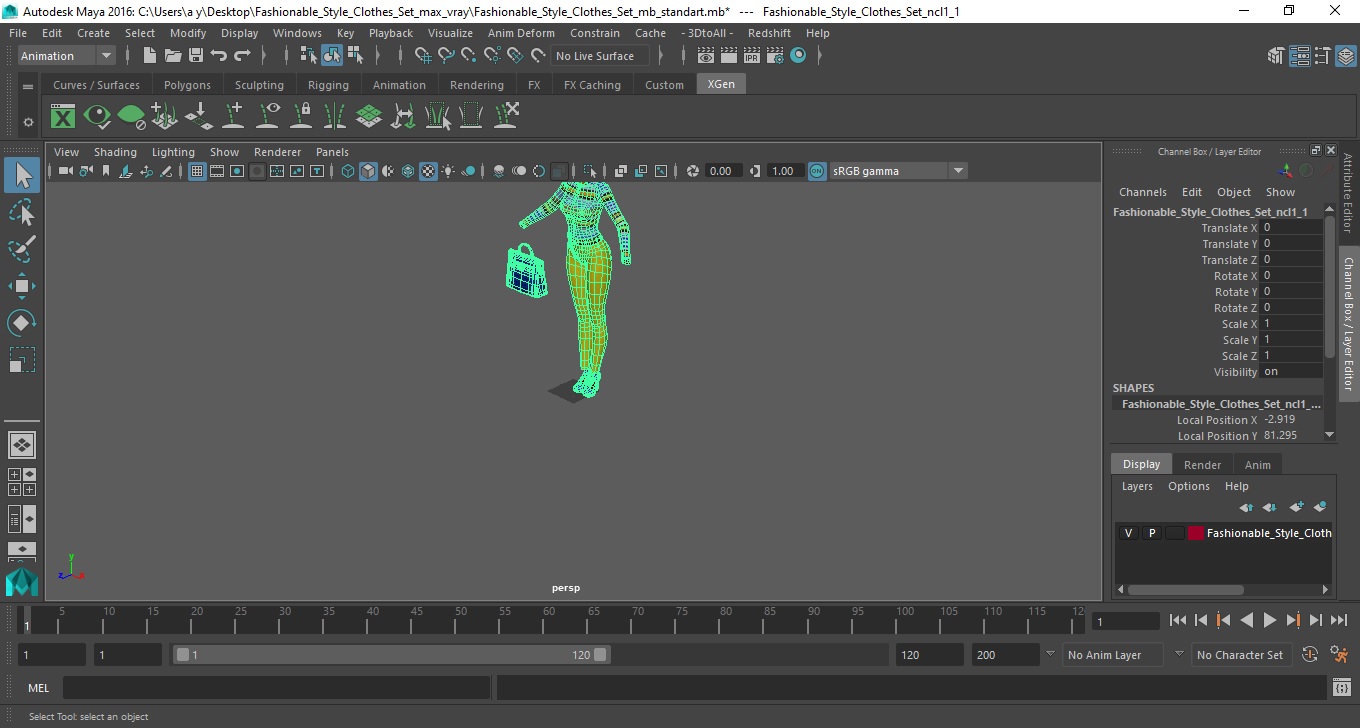The width and height of the screenshot is (1360, 728).
Task: Click the XGen delete guides icon with X
Action: pos(505,116)
